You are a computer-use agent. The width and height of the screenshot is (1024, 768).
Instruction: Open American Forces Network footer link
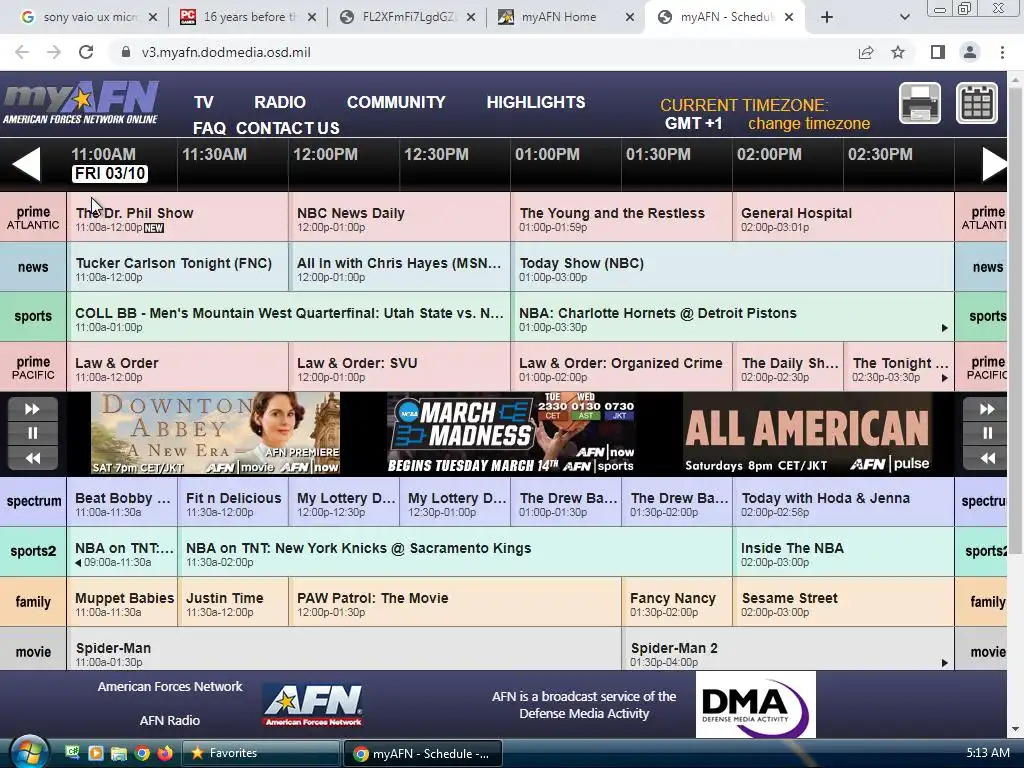tap(170, 686)
